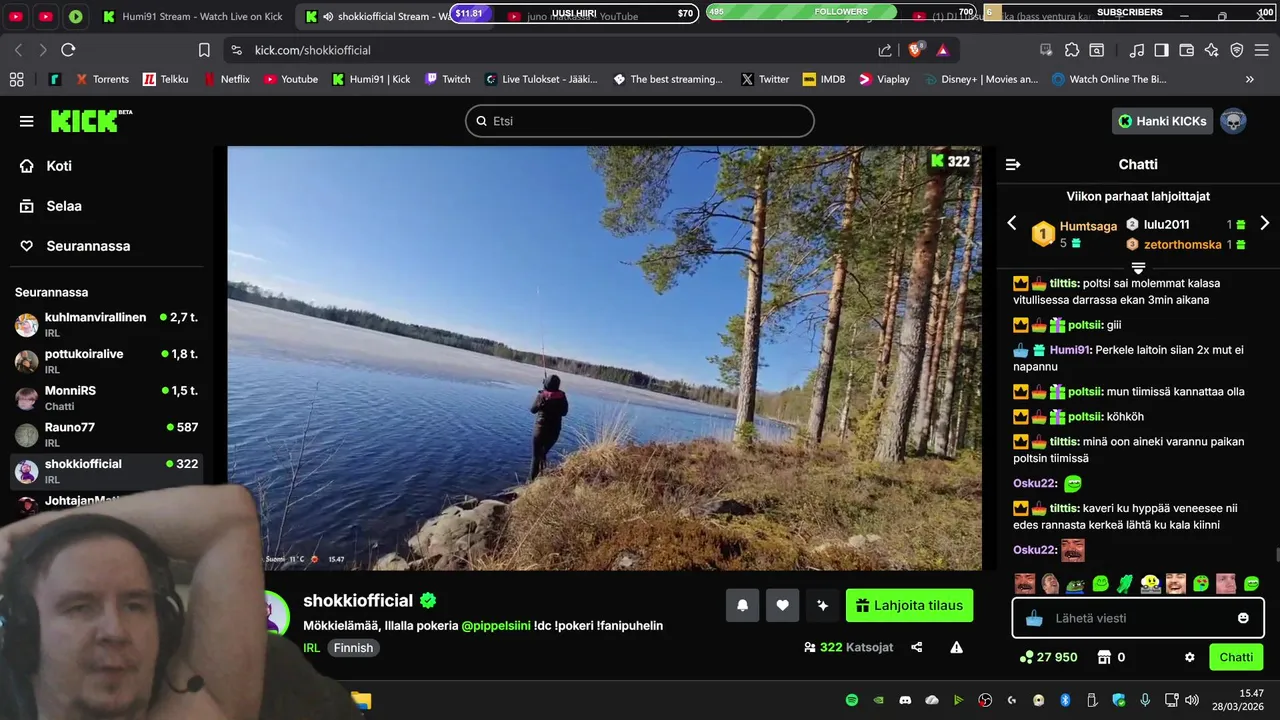Expand hidden bookmarks with double chevron
This screenshot has width=1280, height=720.
(1249, 79)
